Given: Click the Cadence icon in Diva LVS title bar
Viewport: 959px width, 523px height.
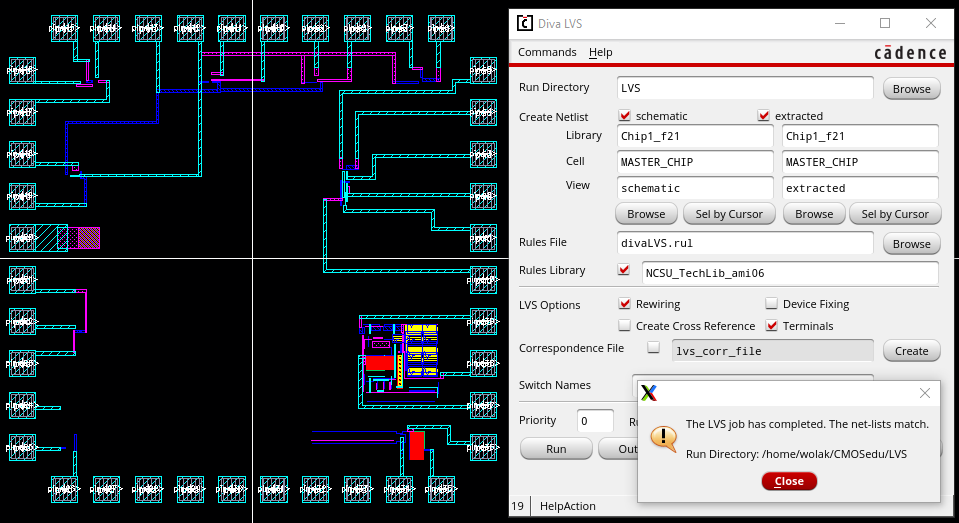Looking at the screenshot, I should (x=525, y=23).
